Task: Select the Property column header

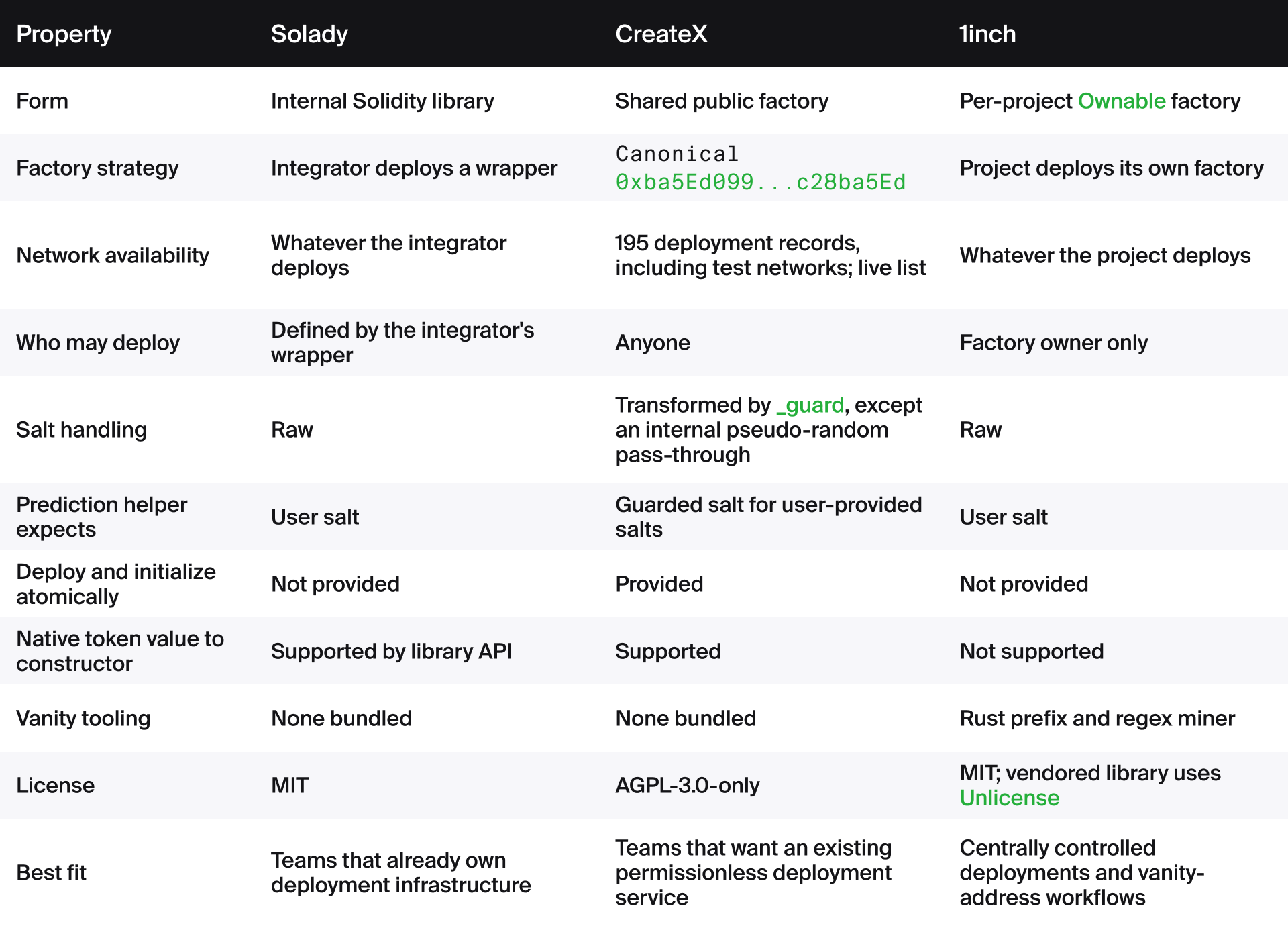Action: coord(64,34)
